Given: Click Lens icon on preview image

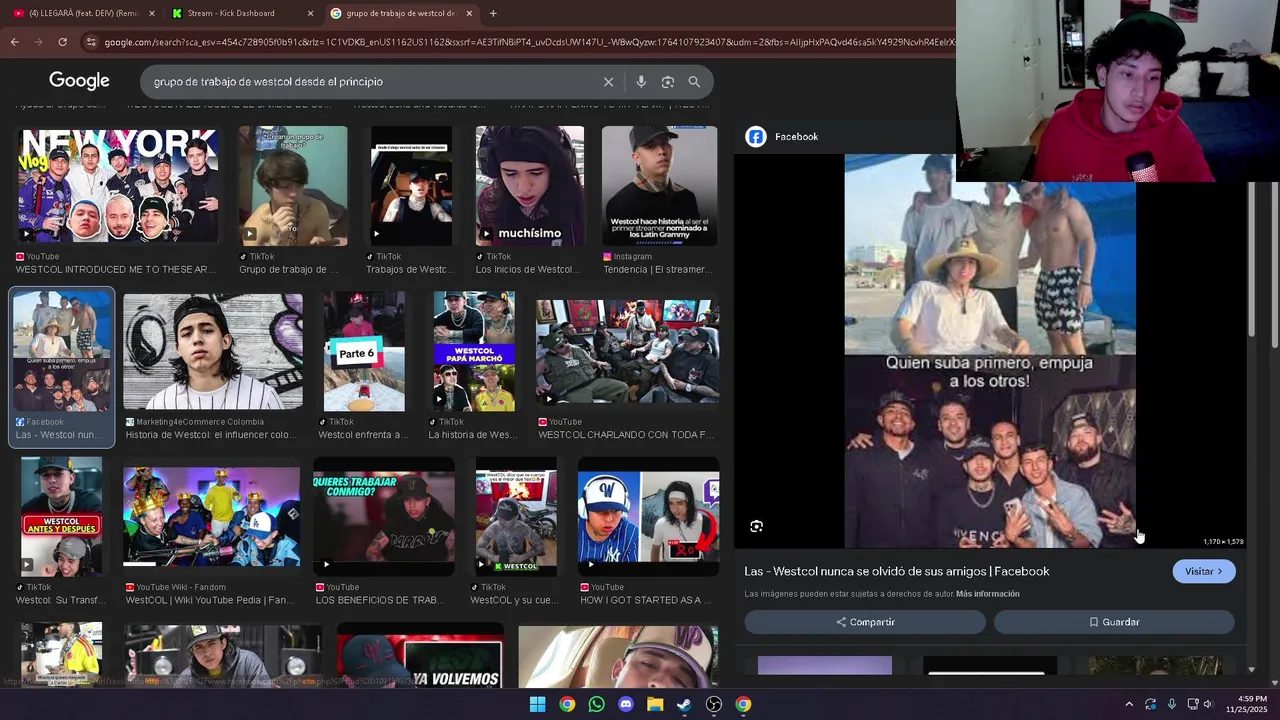Looking at the screenshot, I should [756, 526].
